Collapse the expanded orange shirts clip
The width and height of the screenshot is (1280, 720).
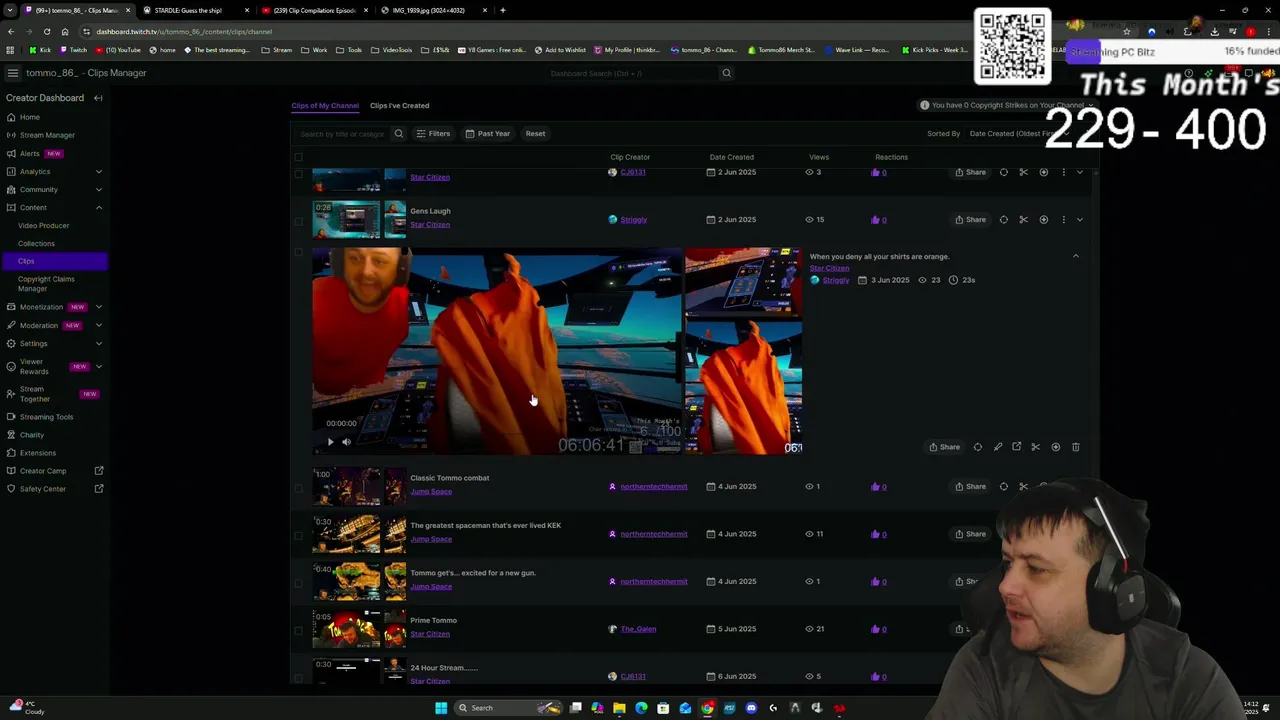1076,256
